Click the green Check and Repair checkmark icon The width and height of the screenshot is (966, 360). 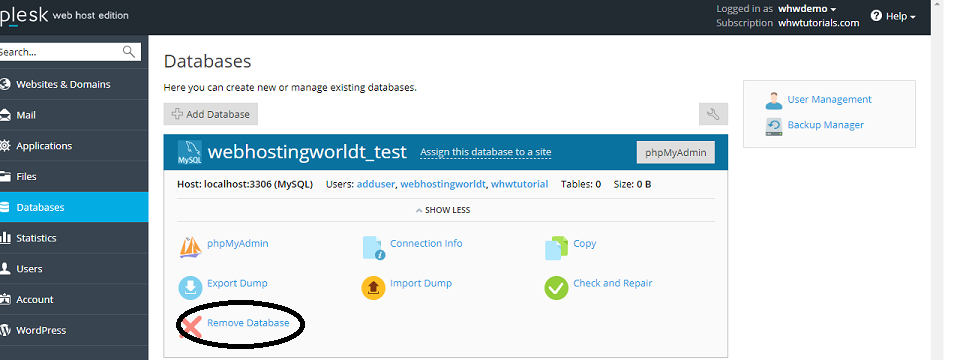click(x=556, y=287)
